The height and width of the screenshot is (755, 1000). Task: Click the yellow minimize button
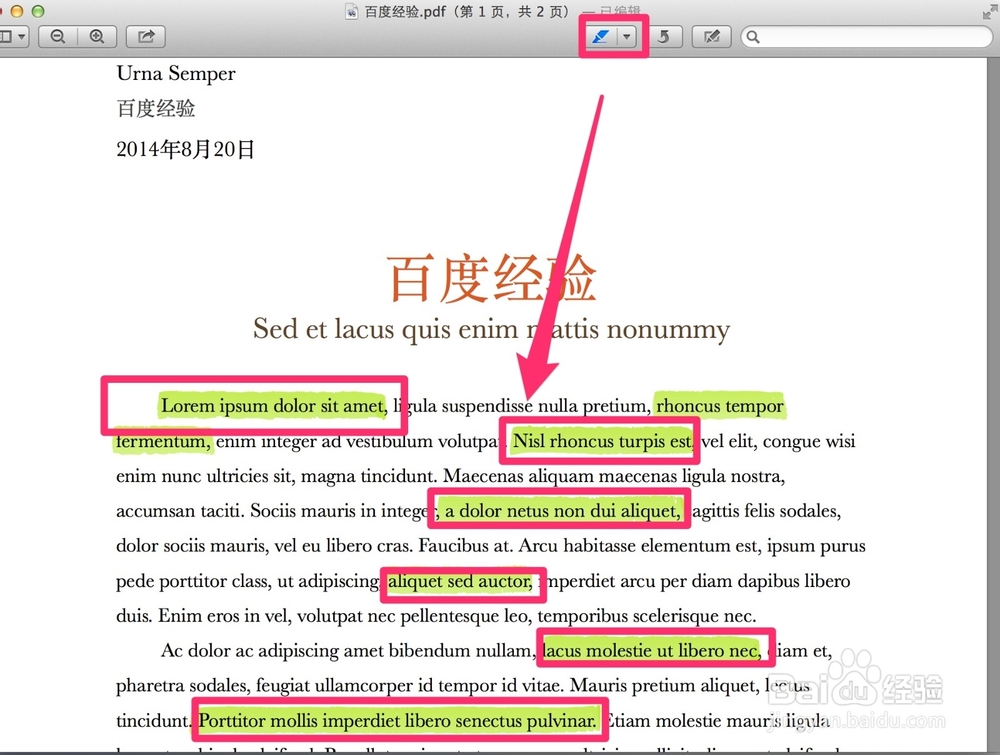[x=17, y=11]
